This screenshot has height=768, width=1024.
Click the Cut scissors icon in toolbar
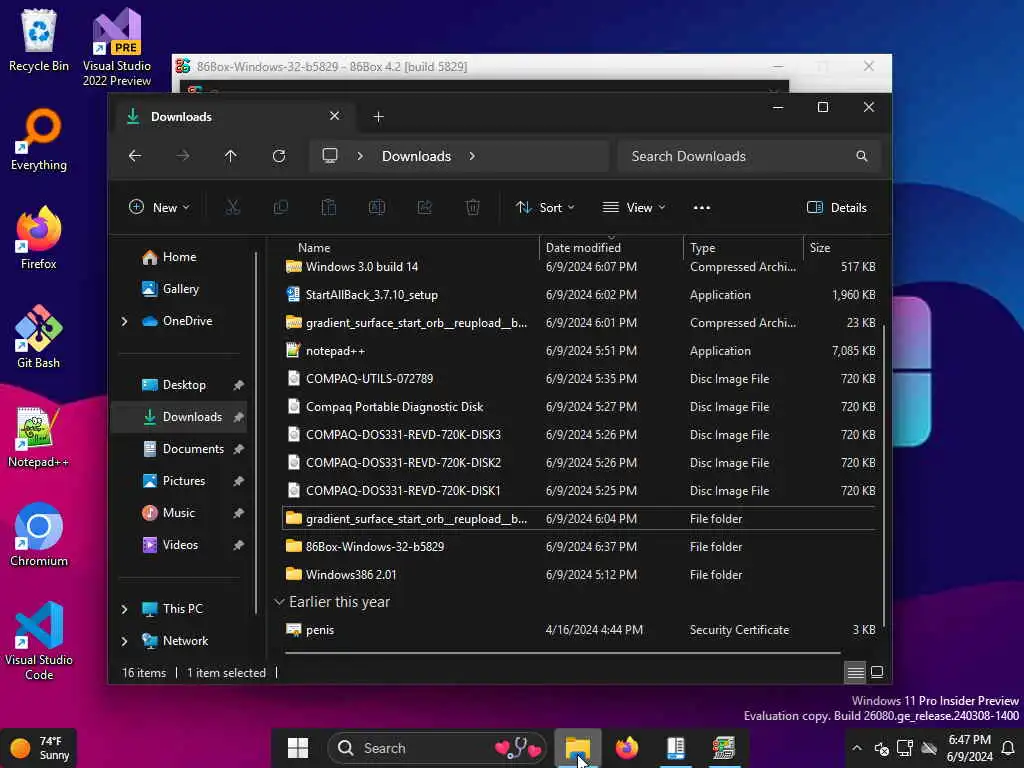pyautogui.click(x=232, y=208)
